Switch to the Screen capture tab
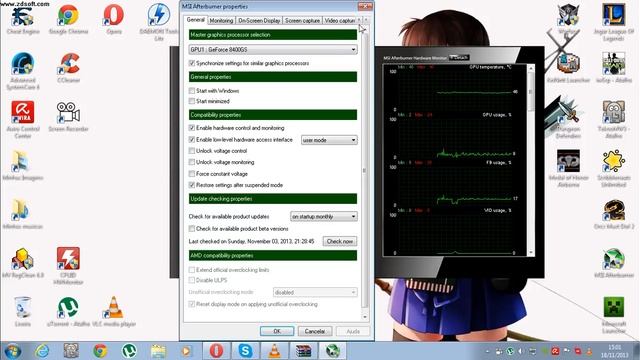Screen dimensions: 640x360 (302, 20)
